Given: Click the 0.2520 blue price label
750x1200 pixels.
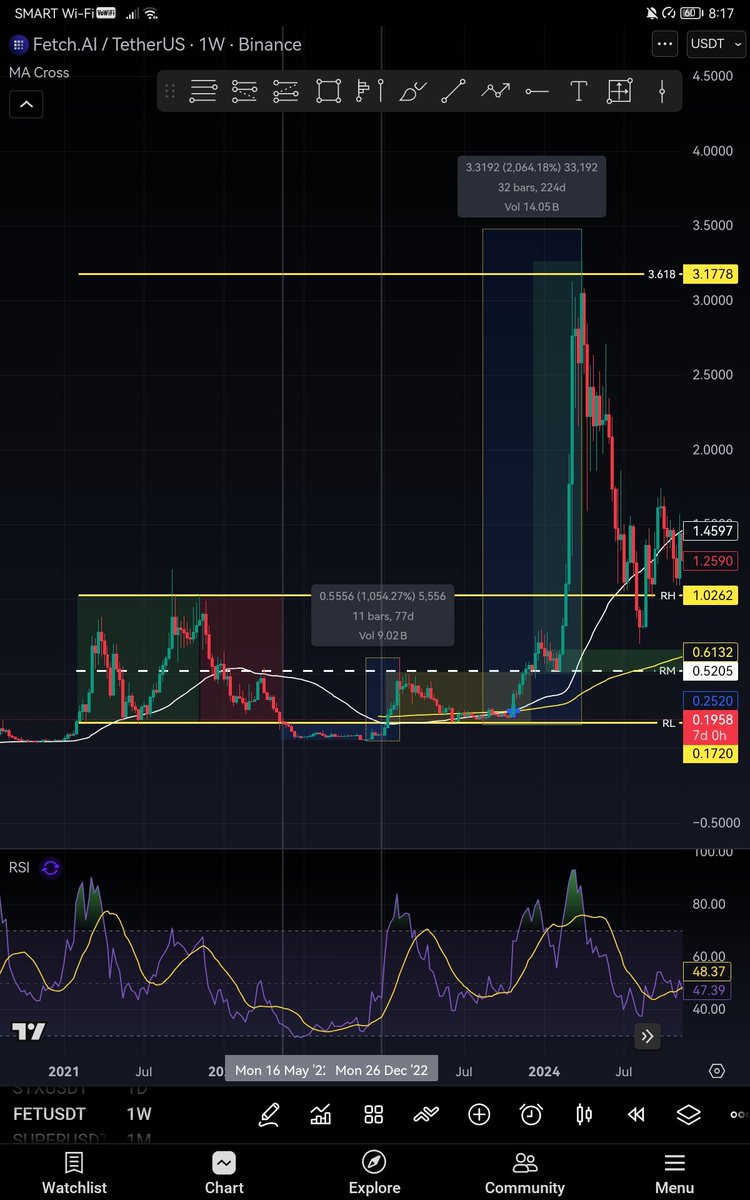Looking at the screenshot, I should pos(711,702).
